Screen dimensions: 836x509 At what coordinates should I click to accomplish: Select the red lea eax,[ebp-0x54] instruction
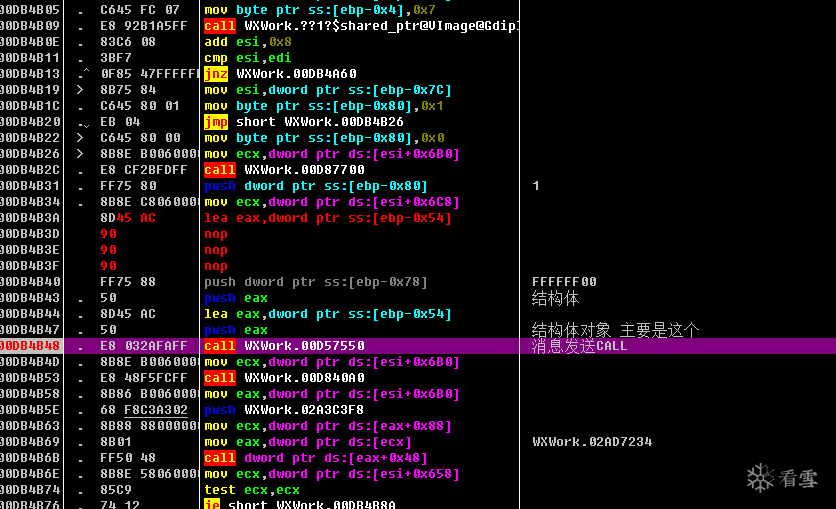(328, 218)
